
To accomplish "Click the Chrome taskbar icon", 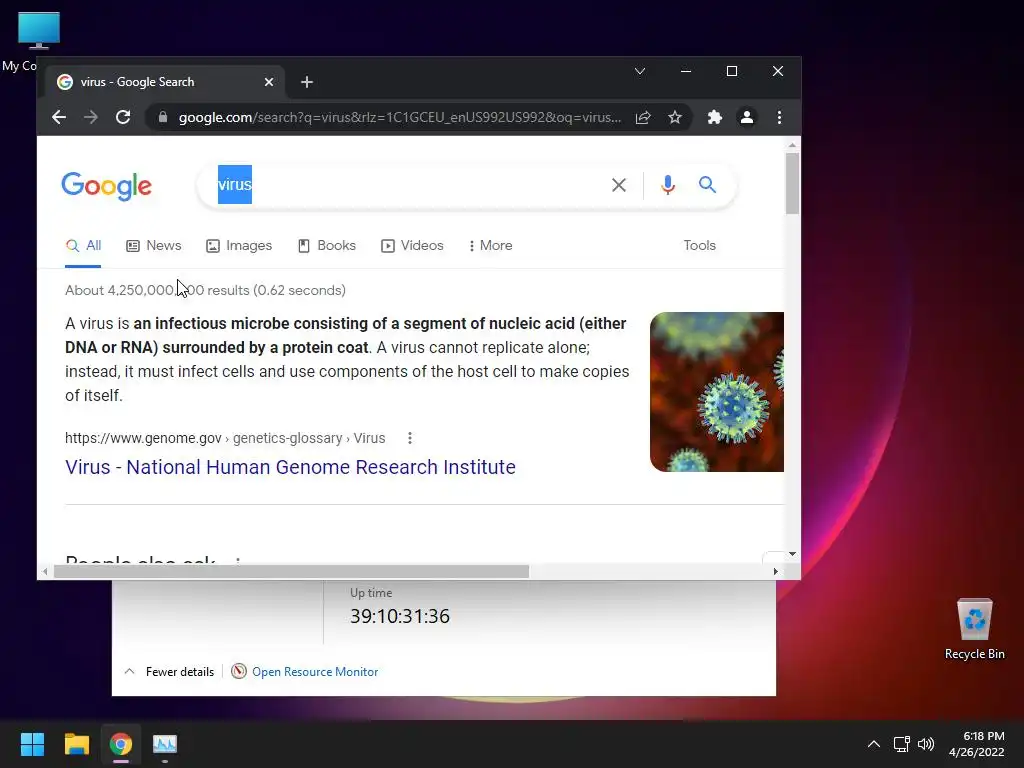I will [121, 744].
